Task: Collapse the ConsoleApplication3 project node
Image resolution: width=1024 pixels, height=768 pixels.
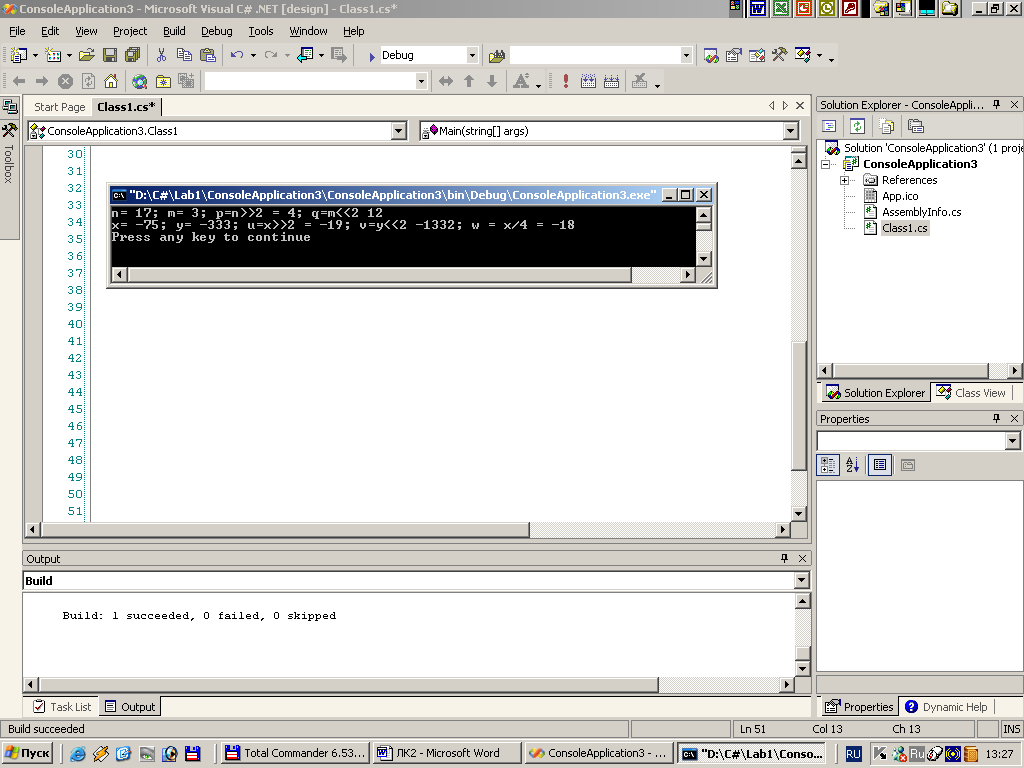Action: pyautogui.click(x=825, y=165)
